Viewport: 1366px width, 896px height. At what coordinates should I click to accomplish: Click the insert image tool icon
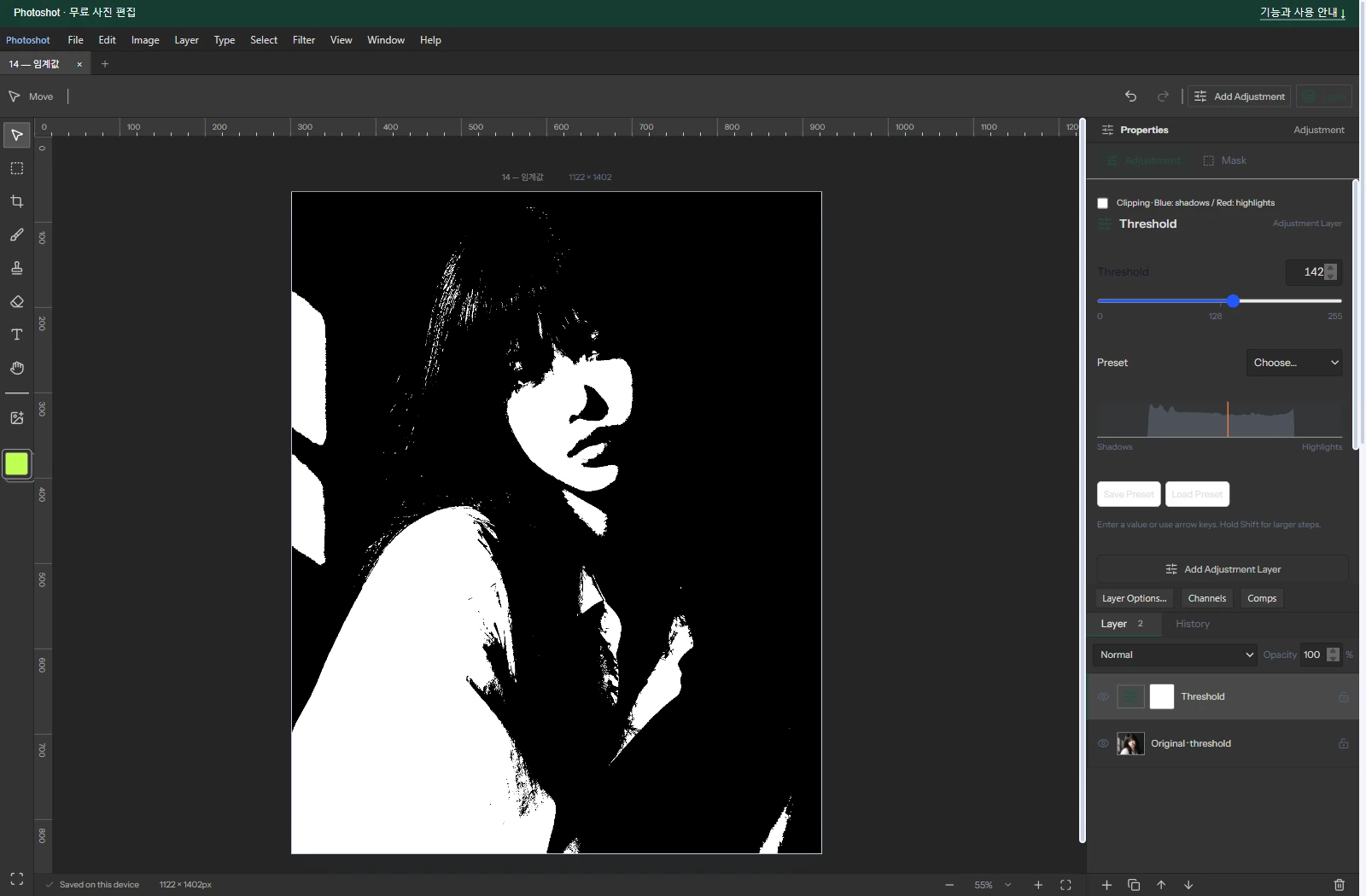click(x=16, y=418)
